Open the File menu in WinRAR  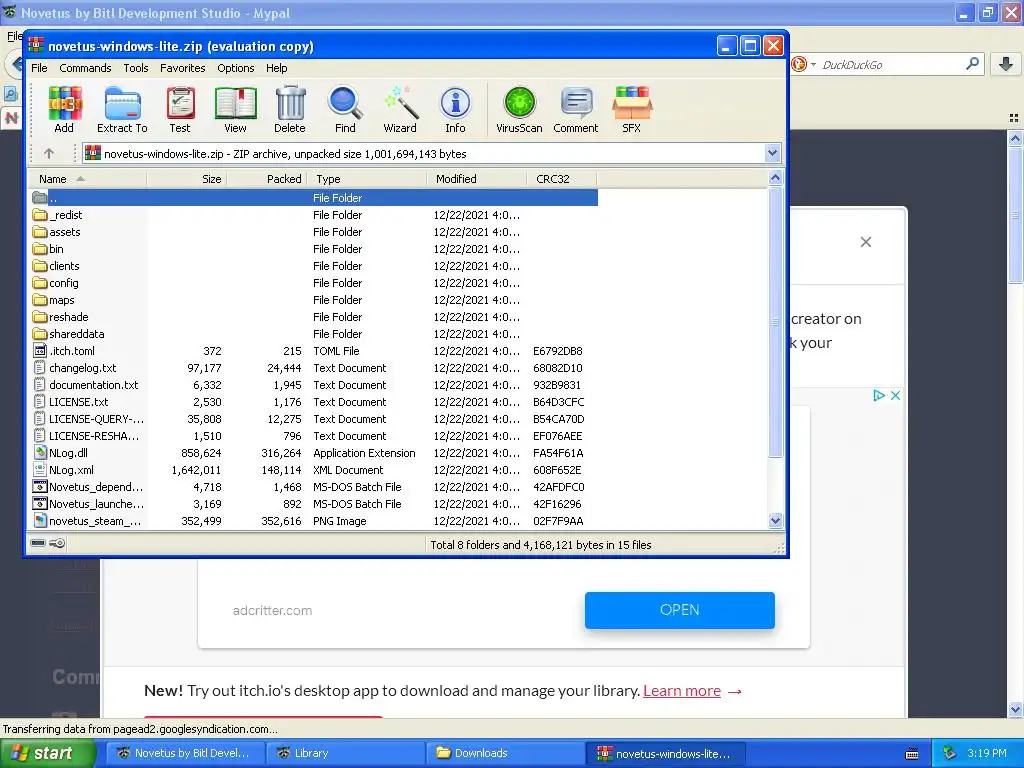[39, 68]
